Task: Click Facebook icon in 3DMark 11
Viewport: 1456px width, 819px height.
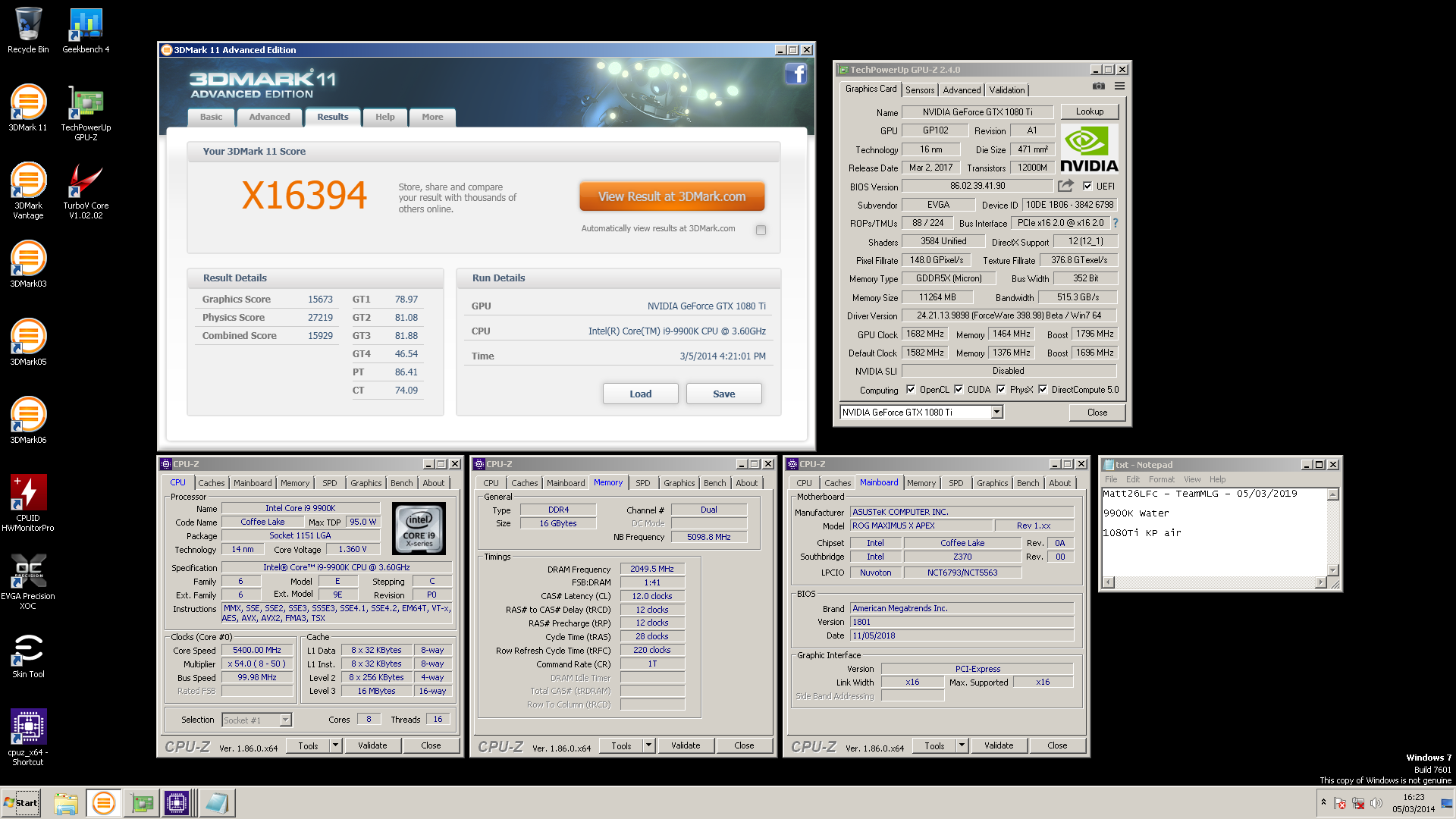Action: [795, 74]
